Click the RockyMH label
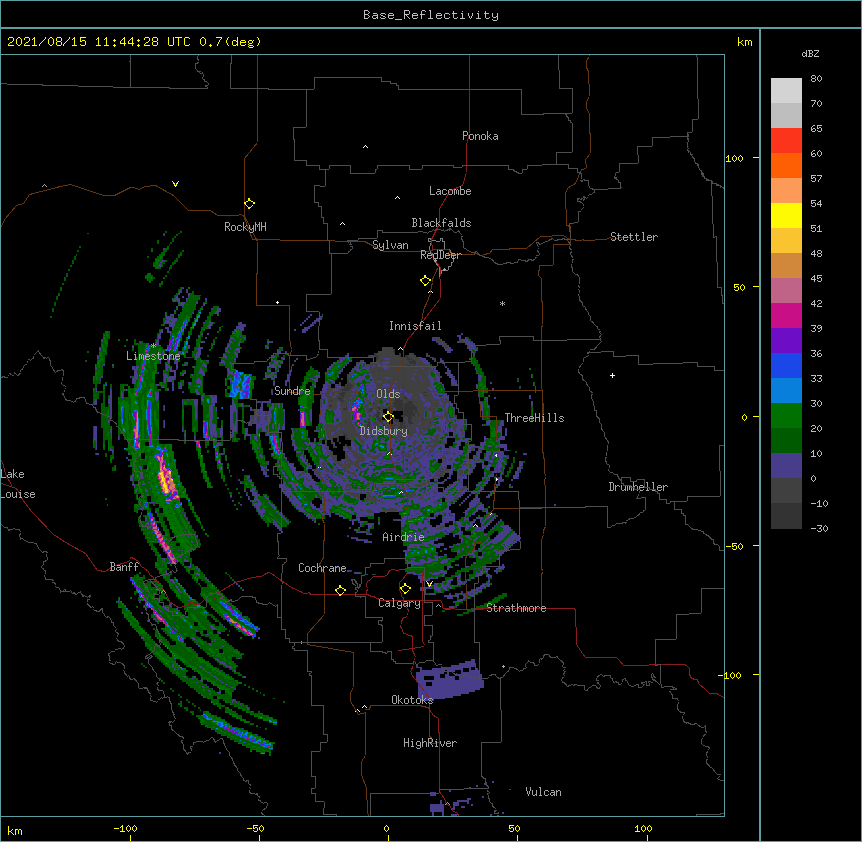Image resolution: width=862 pixels, height=842 pixels. tap(245, 227)
